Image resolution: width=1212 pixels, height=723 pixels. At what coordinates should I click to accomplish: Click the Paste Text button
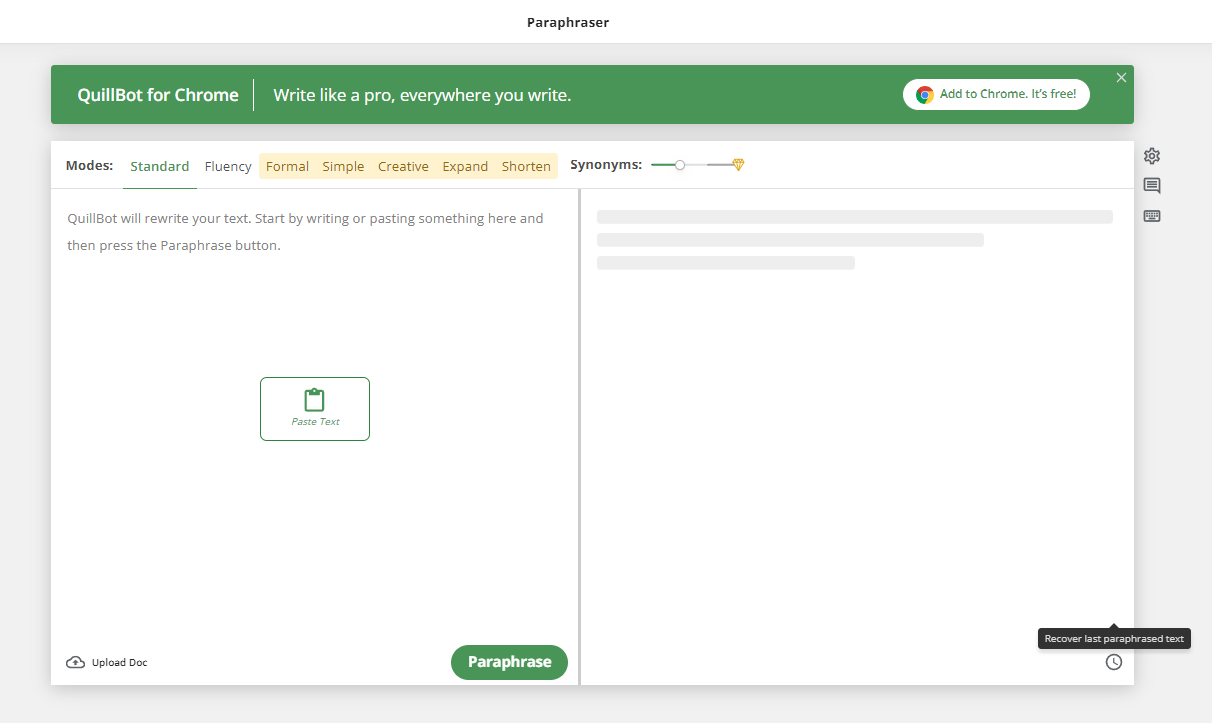coord(315,409)
